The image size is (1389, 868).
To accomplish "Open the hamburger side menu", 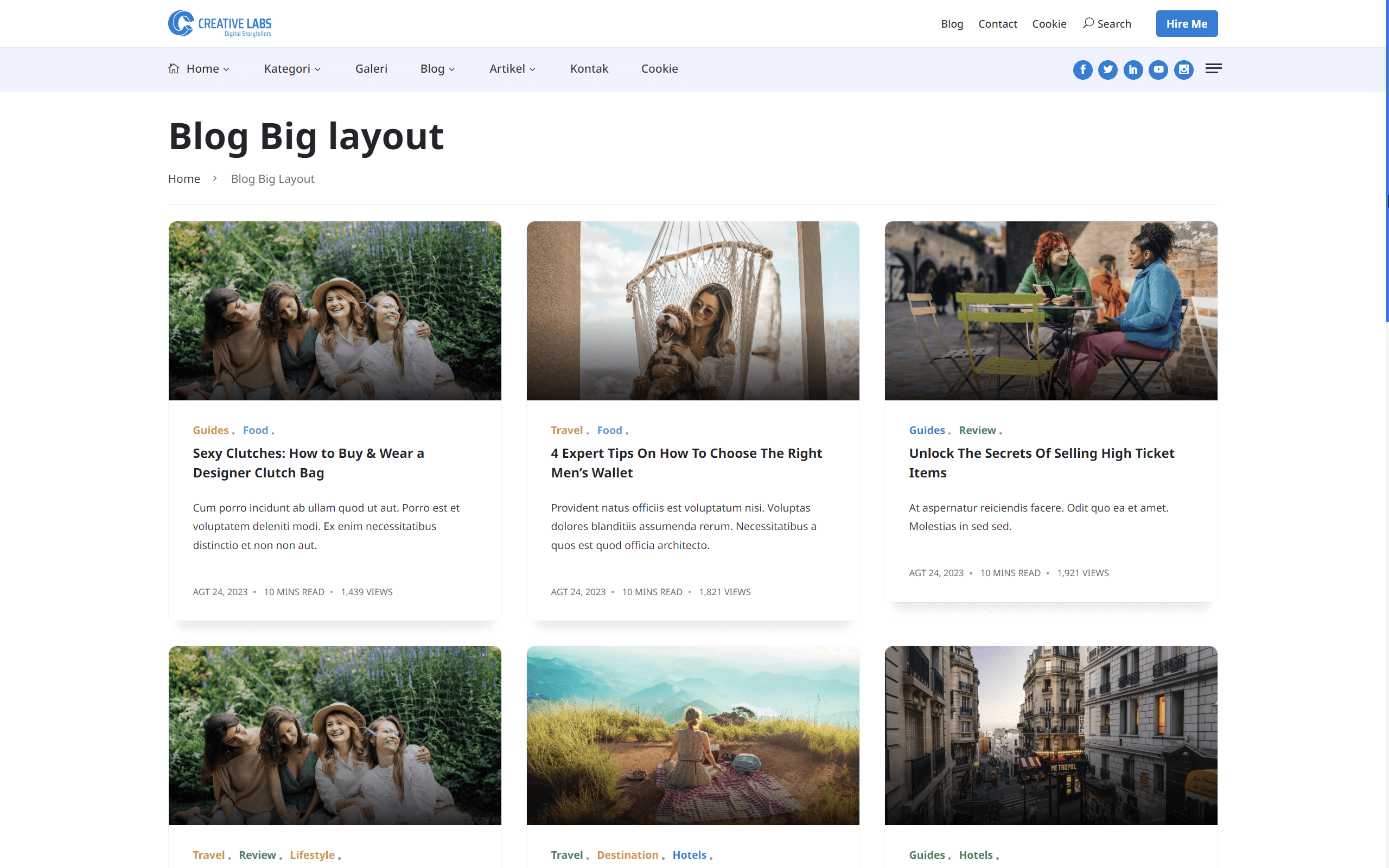I will pyautogui.click(x=1213, y=69).
